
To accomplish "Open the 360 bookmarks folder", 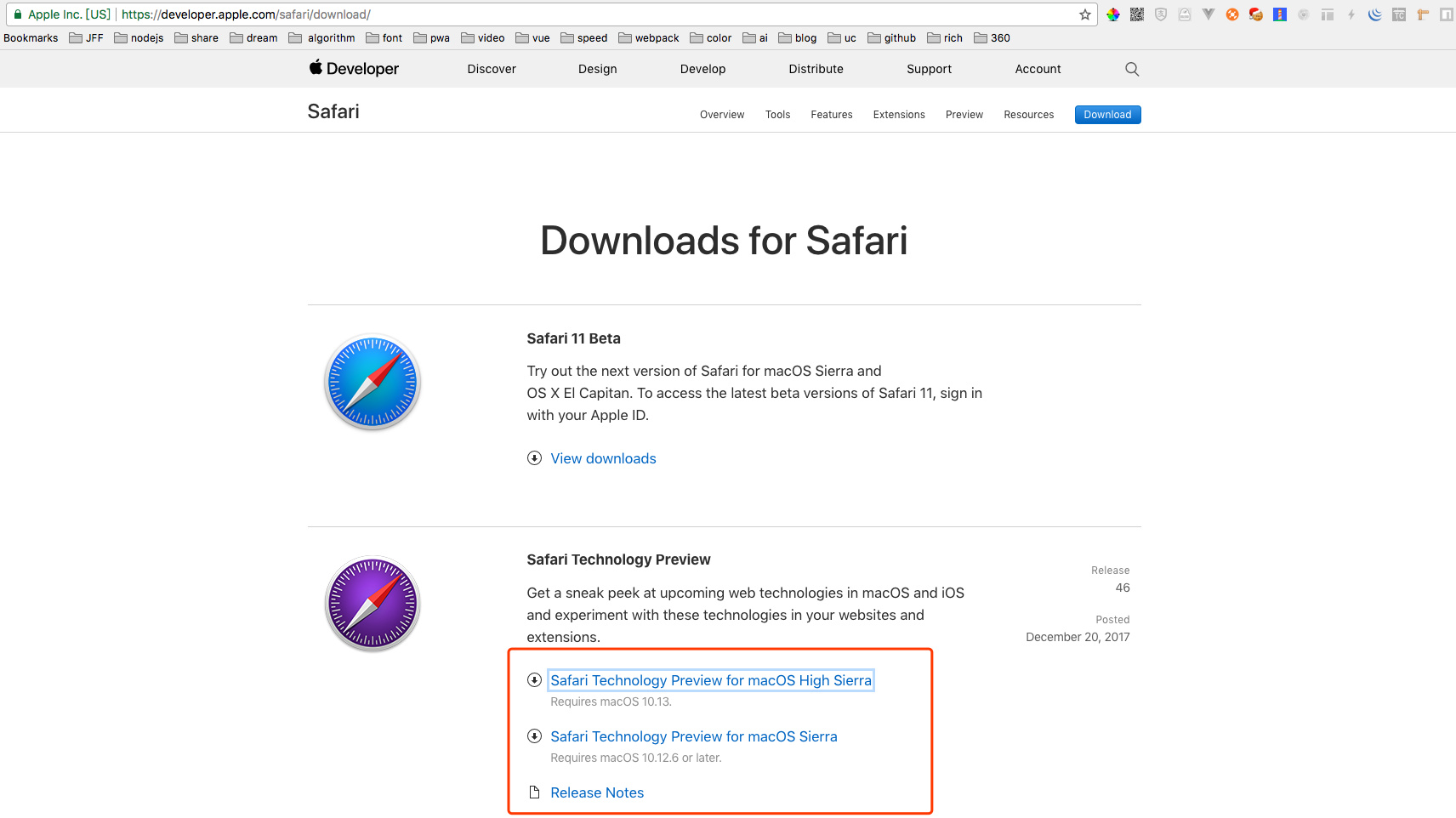I will pyautogui.click(x=992, y=38).
